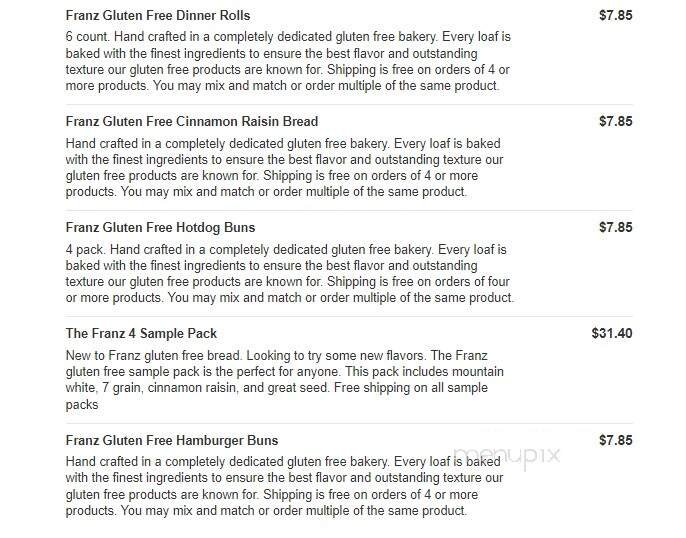Image resolution: width=686 pixels, height=538 pixels.
Task: Select the Franz Gluten Free Cinnamon Raisin Bread title
Action: click(x=177, y=122)
